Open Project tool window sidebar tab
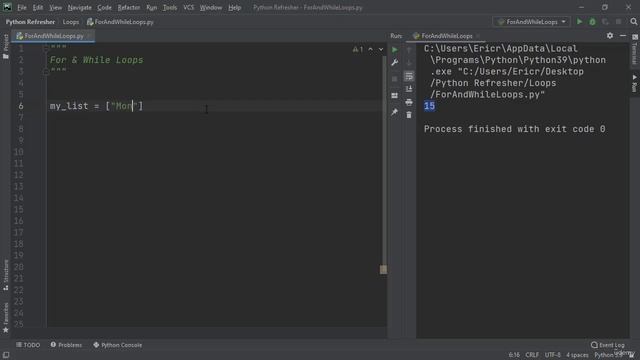The image size is (640, 360). click(x=5, y=46)
